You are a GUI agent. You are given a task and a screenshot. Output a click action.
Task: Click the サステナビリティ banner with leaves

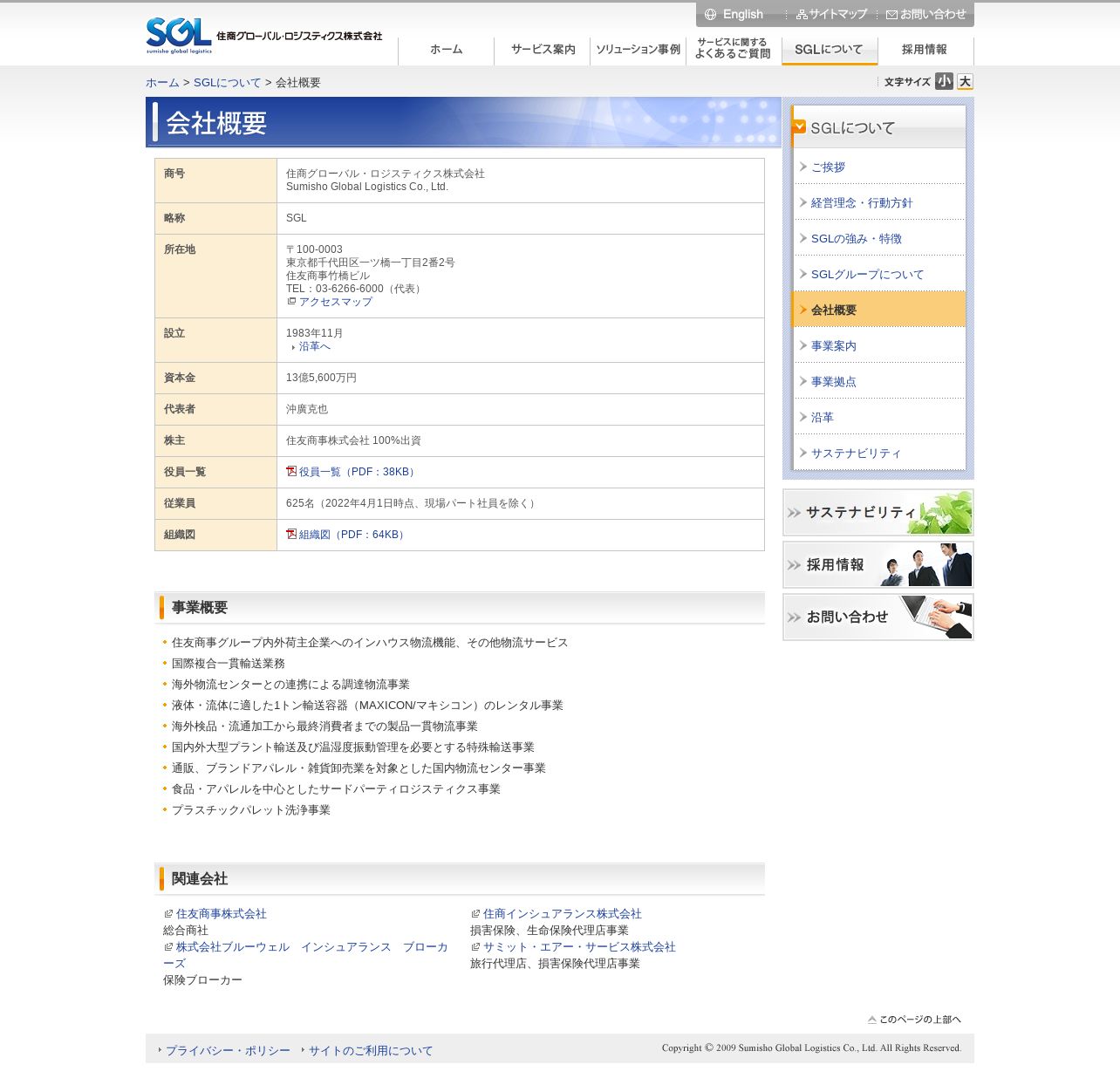[878, 512]
